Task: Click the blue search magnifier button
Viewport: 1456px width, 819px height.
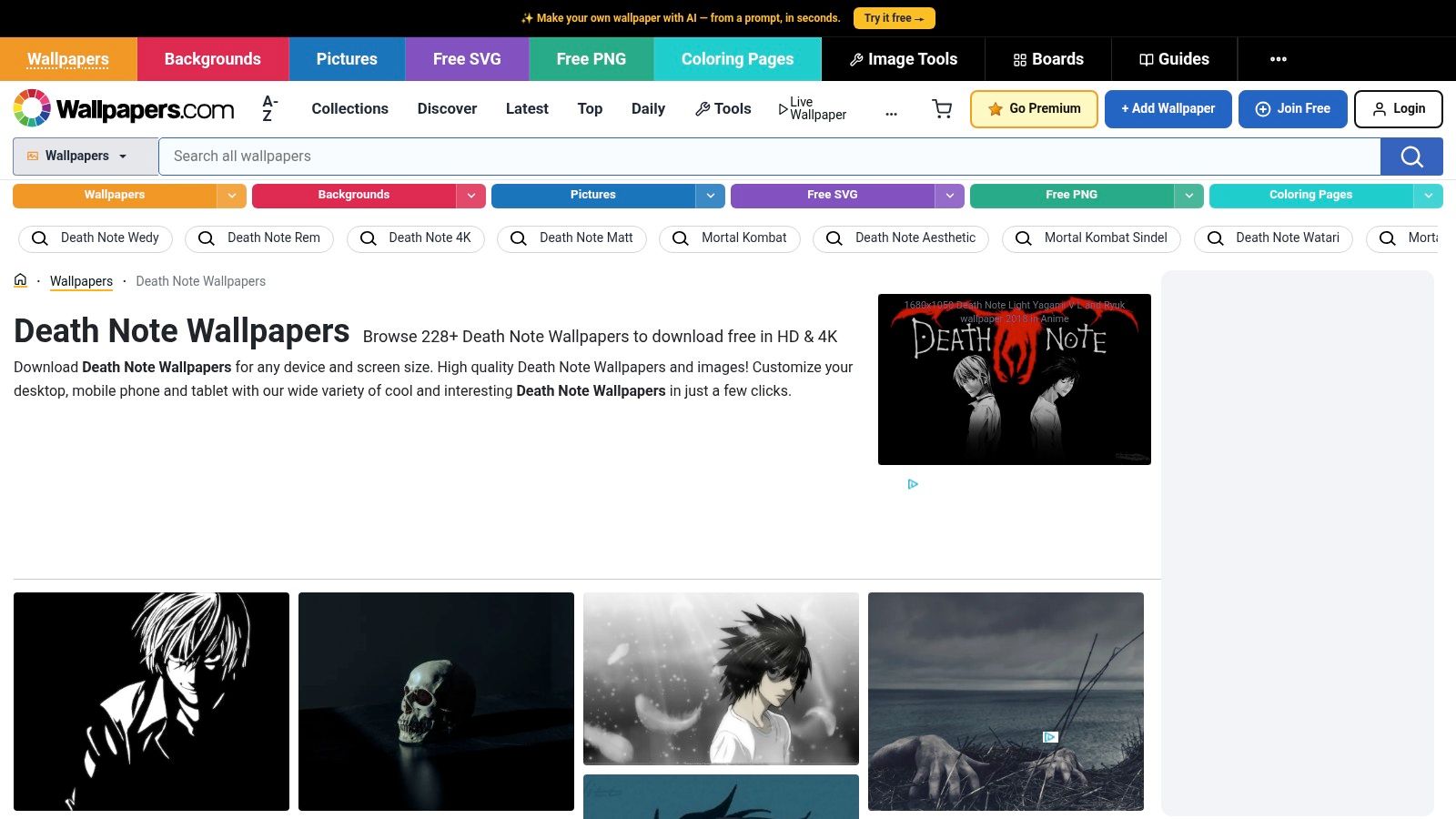Action: pos(1411,157)
